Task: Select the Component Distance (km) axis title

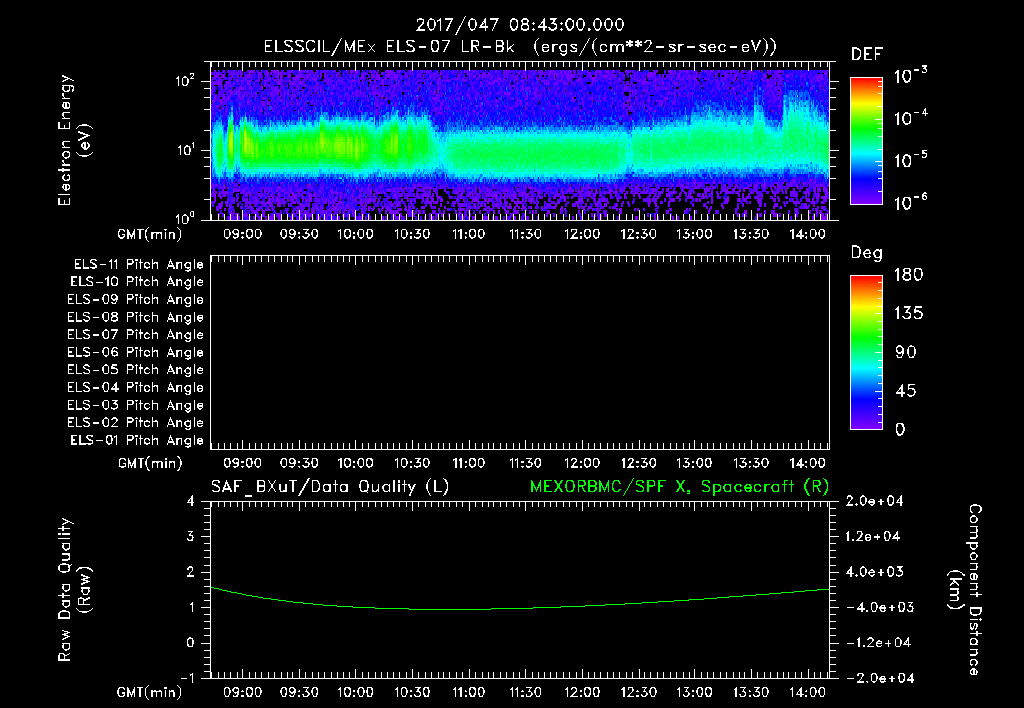Action: click(965, 590)
